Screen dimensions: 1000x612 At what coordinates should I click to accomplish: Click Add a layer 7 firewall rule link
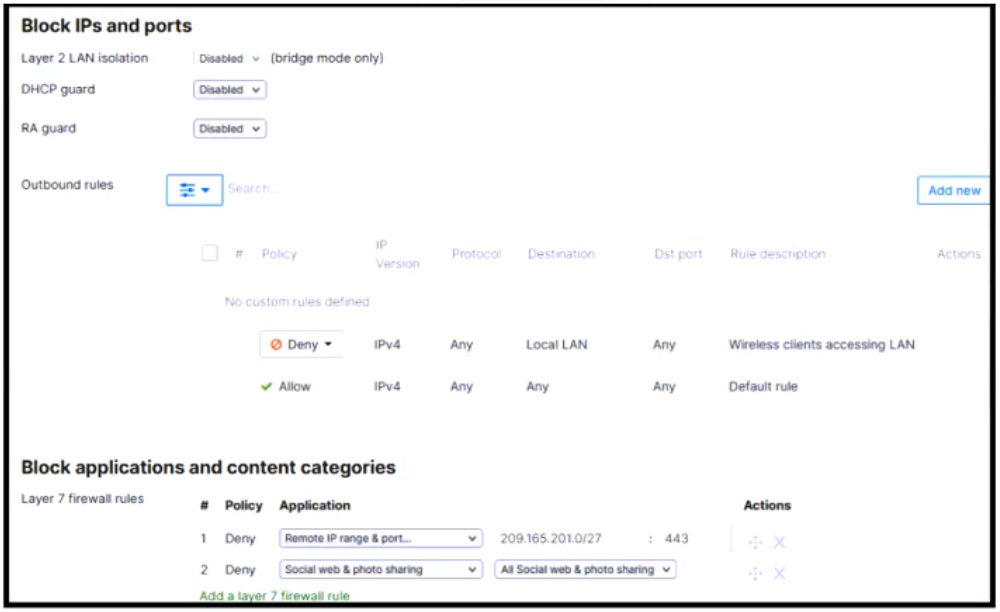pyautogui.click(x=275, y=596)
